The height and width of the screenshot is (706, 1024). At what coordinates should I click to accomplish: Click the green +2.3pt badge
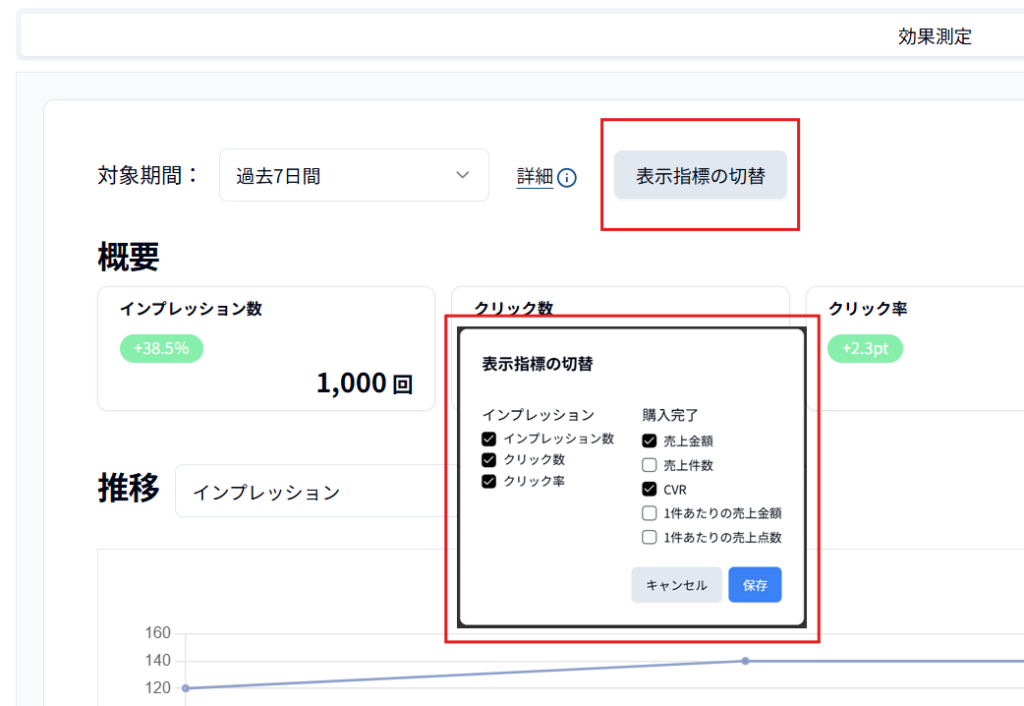pos(865,349)
